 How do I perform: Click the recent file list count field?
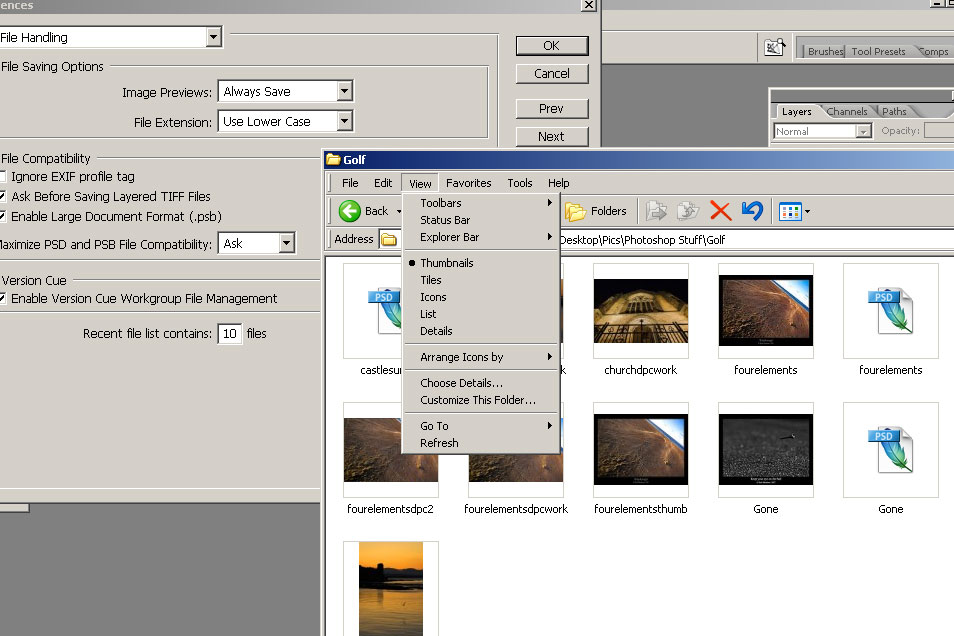pyautogui.click(x=230, y=334)
